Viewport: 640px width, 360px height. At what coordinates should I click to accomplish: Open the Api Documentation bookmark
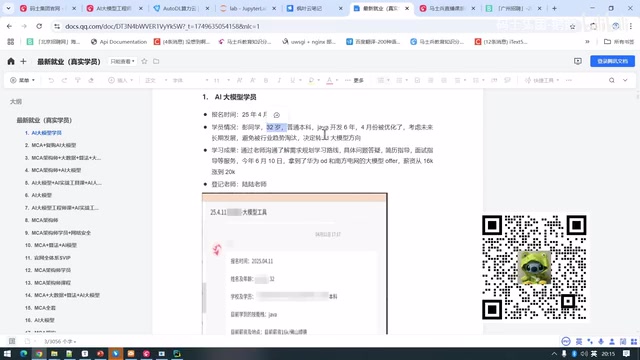click(x=119, y=42)
